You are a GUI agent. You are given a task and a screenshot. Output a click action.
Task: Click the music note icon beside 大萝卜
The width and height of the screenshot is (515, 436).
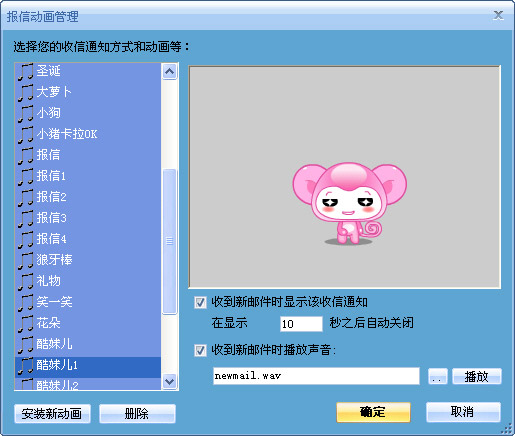(26, 92)
